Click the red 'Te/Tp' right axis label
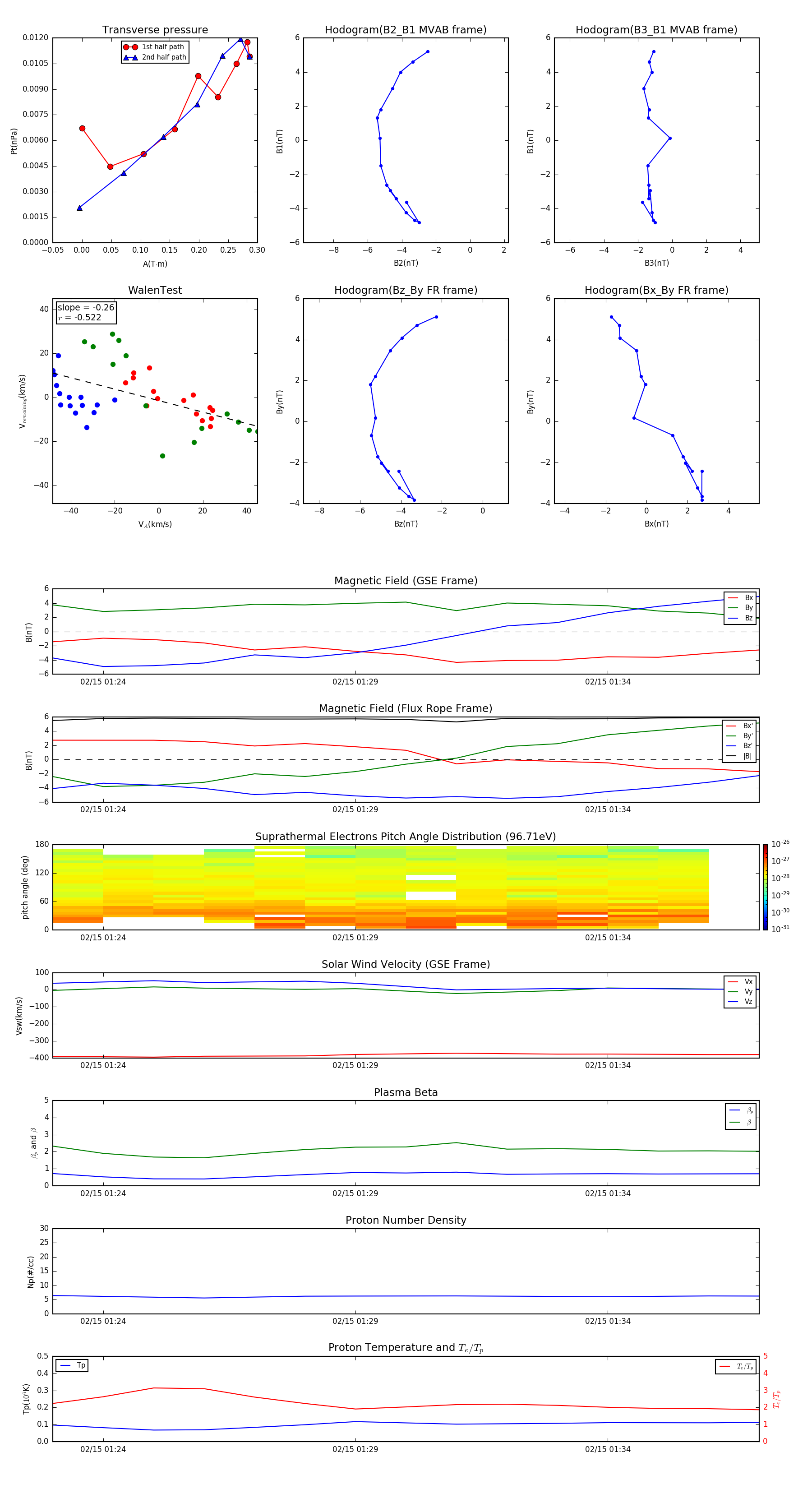812x1489 pixels. coord(777,1399)
